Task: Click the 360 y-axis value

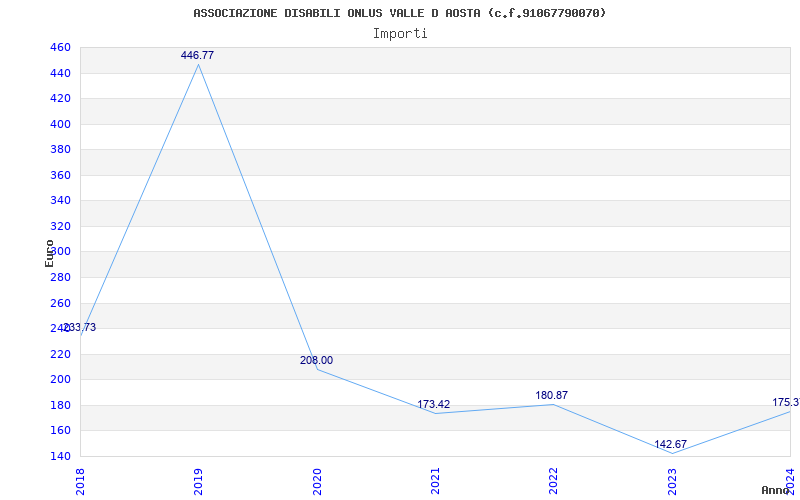Action: tap(60, 175)
